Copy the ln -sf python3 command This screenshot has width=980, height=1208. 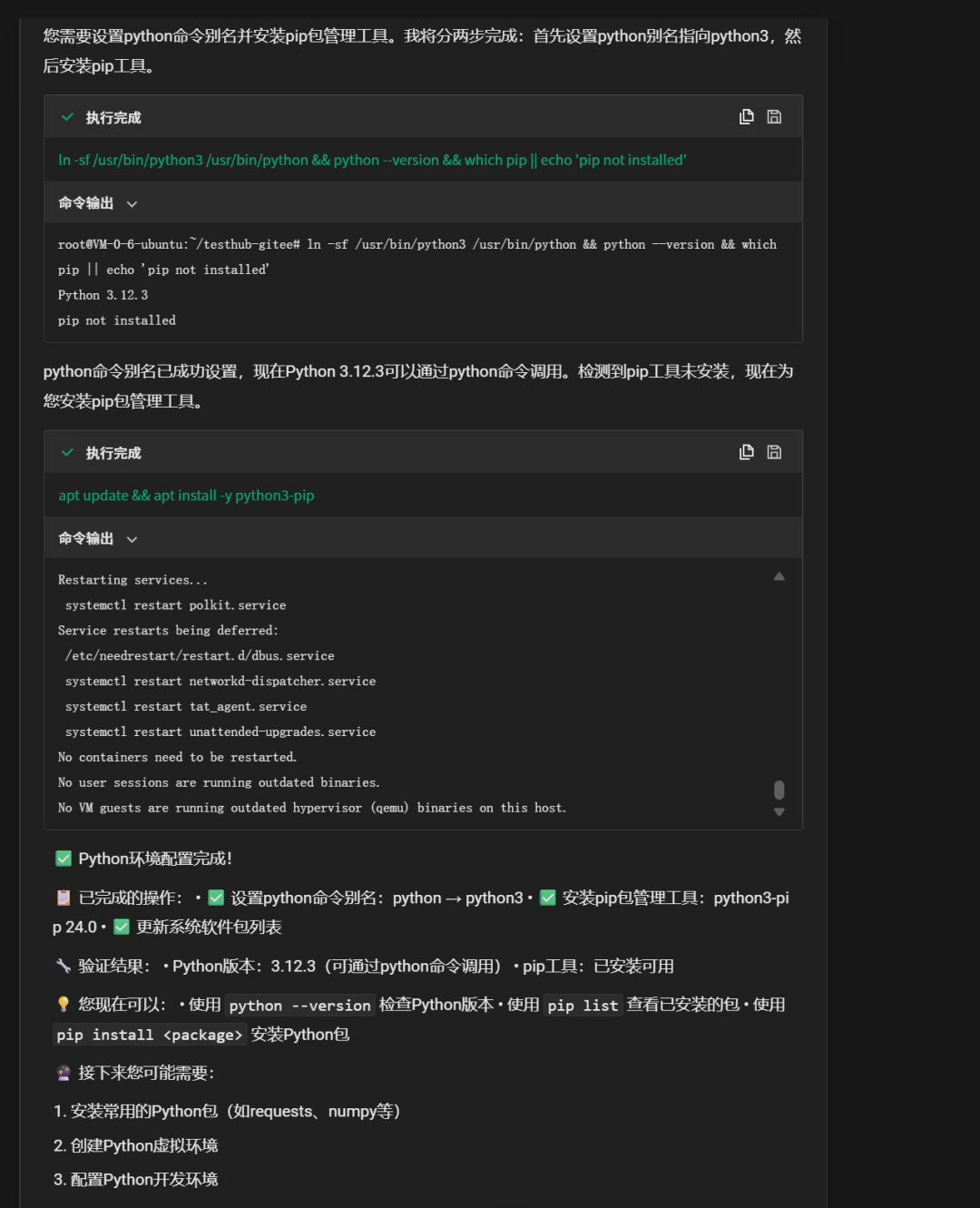click(746, 117)
